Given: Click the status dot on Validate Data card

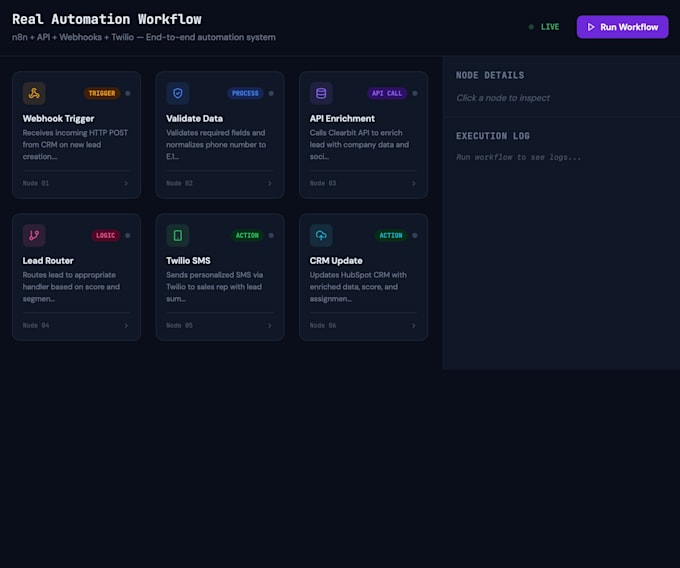Looking at the screenshot, I should click(x=271, y=93).
